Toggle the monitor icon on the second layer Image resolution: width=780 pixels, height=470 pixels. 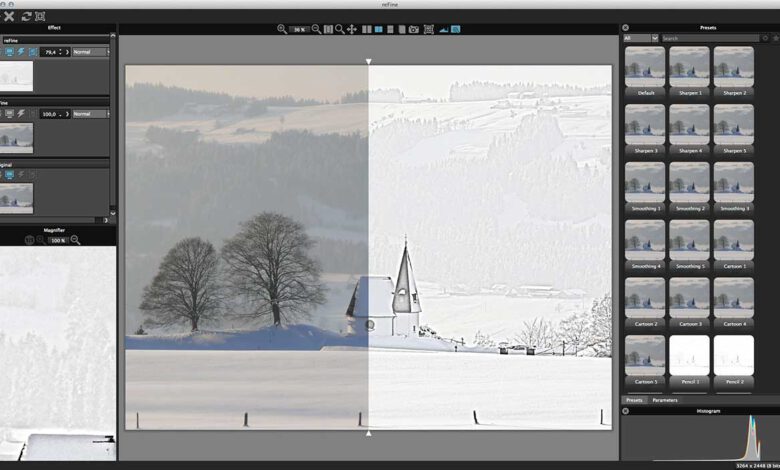9,114
